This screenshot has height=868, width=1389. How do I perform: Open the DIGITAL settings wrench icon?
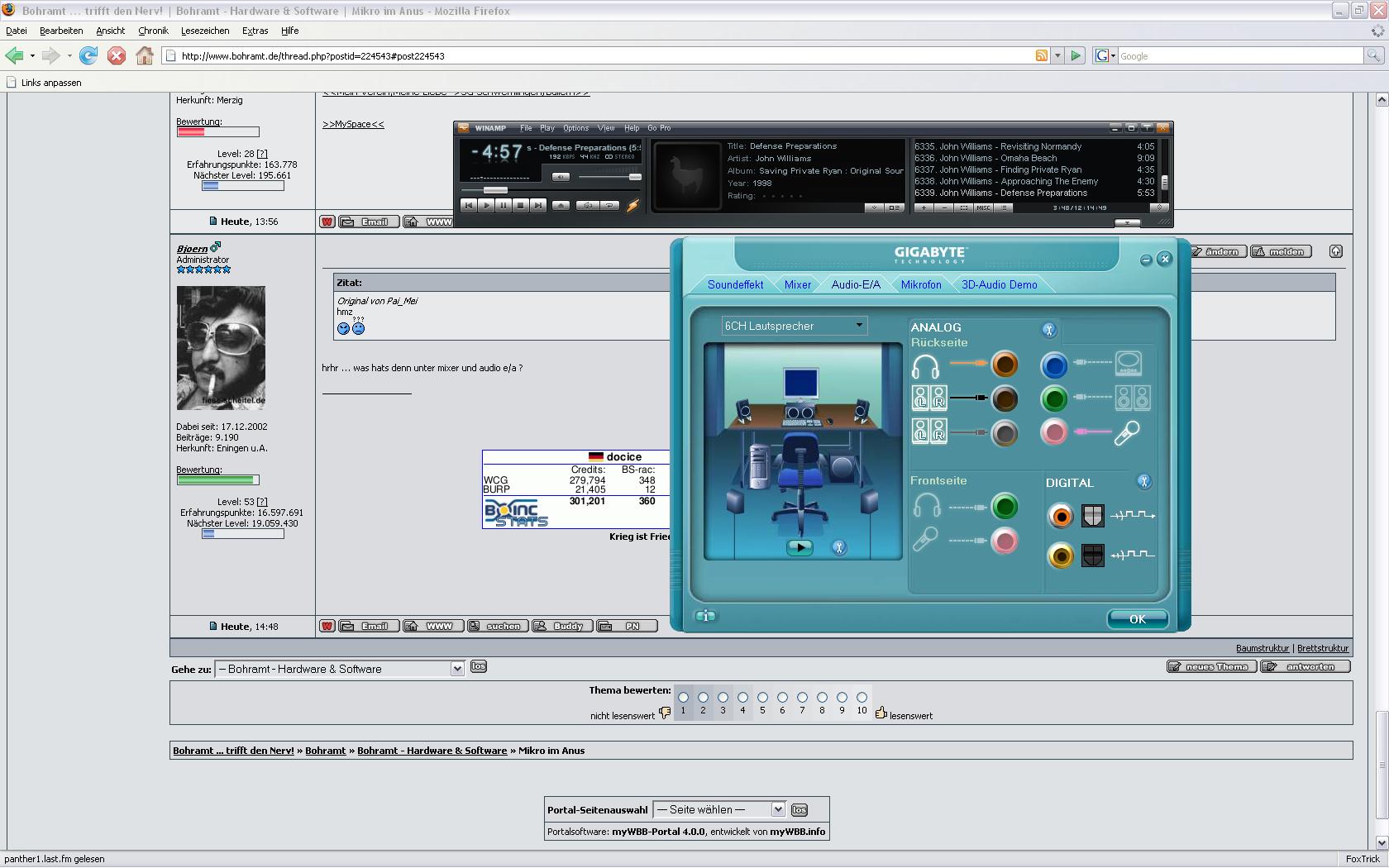[1143, 481]
